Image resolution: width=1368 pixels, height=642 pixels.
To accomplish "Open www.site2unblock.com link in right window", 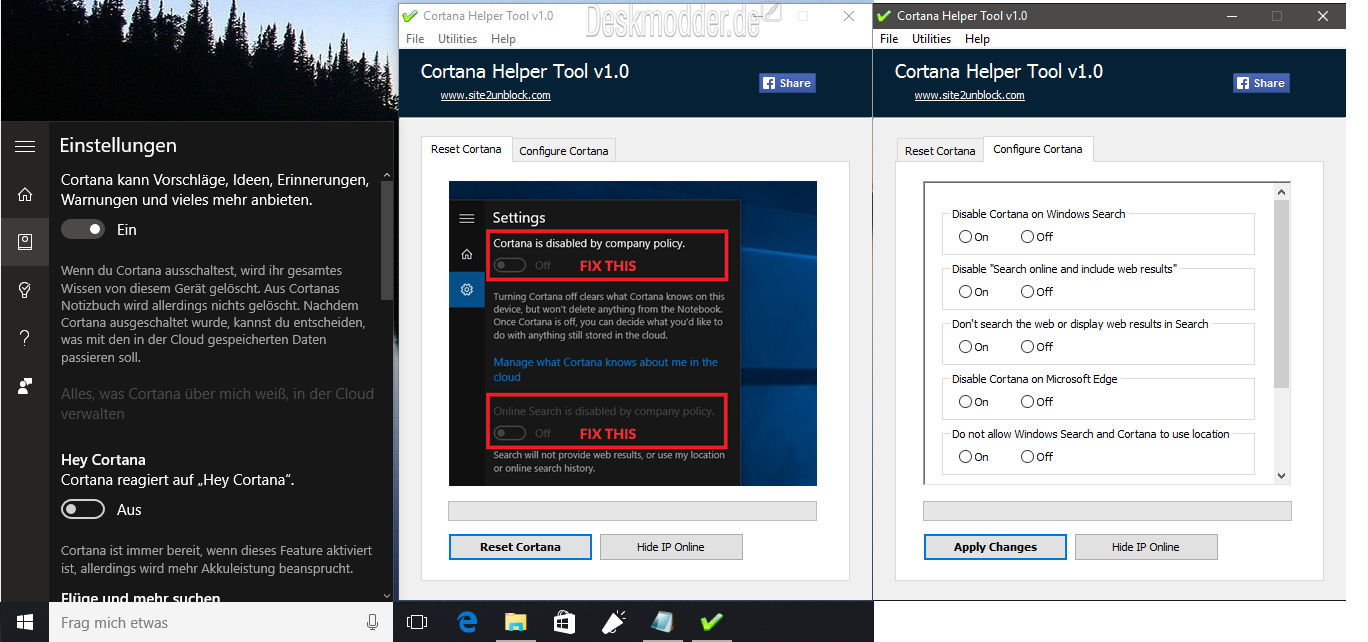I will click(x=970, y=96).
